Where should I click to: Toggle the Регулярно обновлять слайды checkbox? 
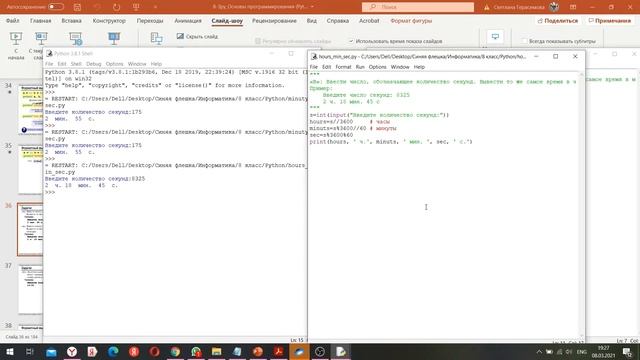(258, 41)
